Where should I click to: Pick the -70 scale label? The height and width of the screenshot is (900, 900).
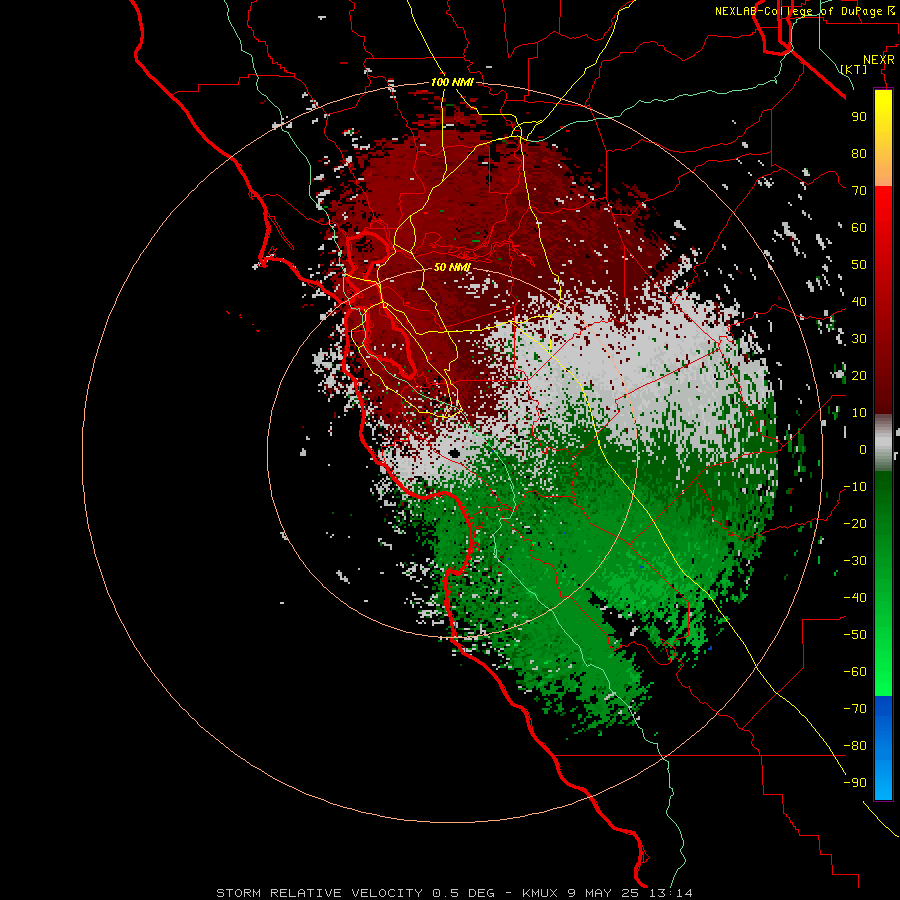coord(855,709)
